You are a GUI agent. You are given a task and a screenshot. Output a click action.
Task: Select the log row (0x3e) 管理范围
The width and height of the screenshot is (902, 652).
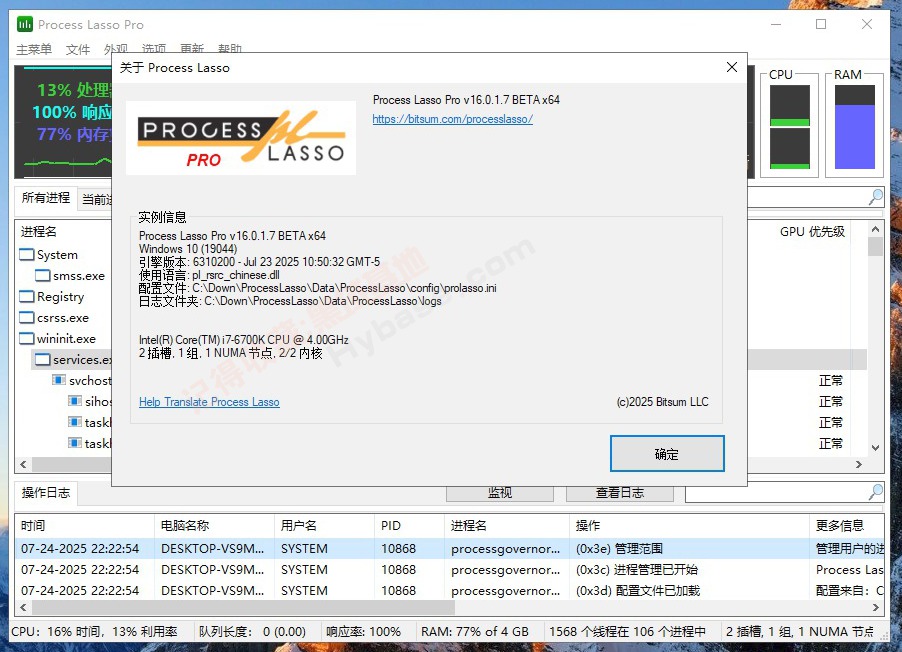pos(450,548)
